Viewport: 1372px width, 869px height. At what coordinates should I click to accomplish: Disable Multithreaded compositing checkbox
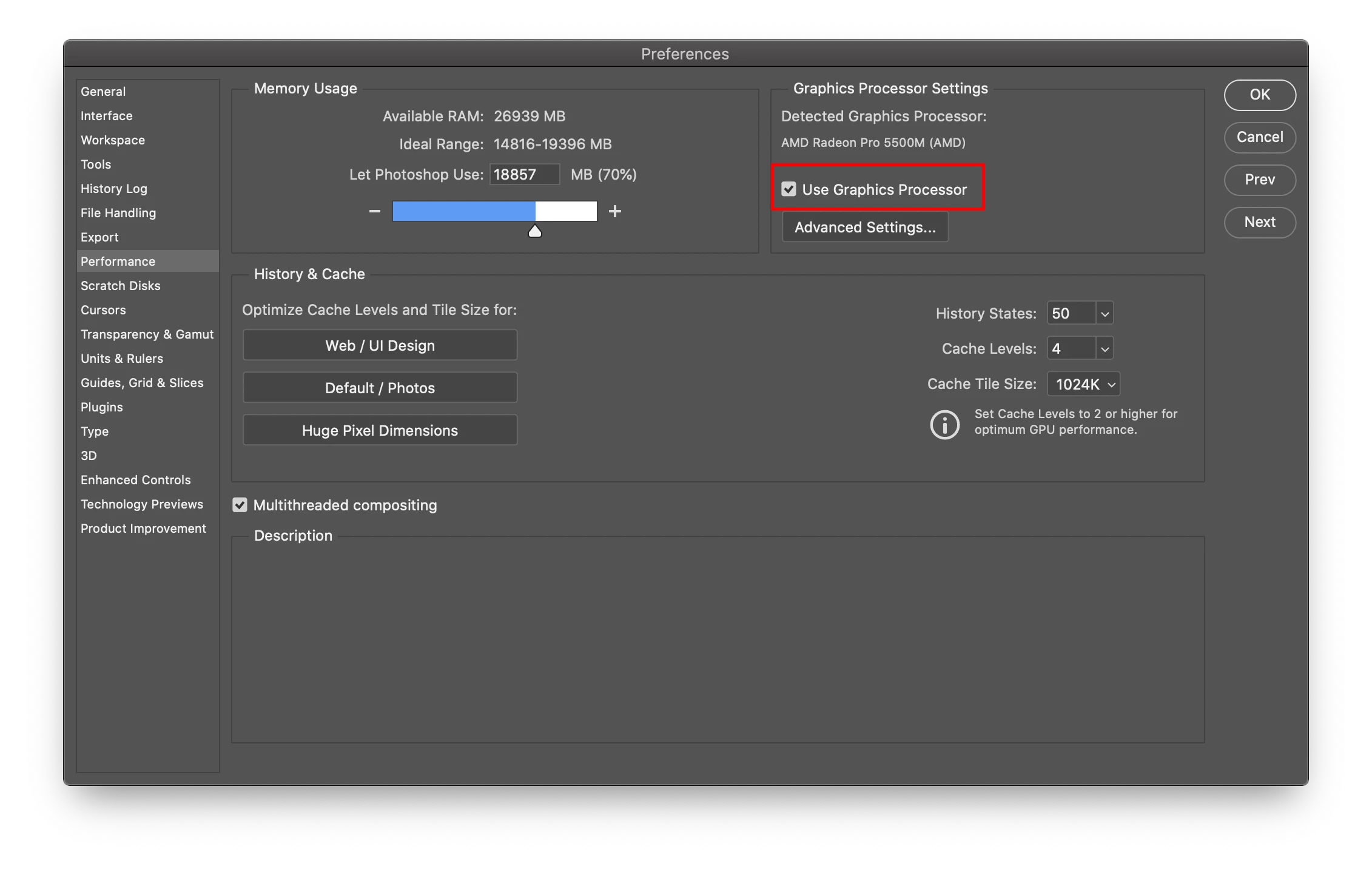pos(240,505)
